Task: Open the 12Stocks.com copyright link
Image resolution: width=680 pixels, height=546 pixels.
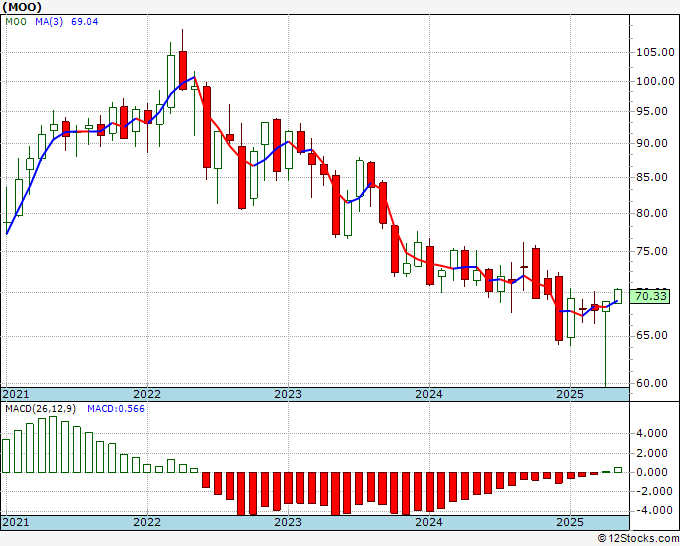Action: (638, 539)
